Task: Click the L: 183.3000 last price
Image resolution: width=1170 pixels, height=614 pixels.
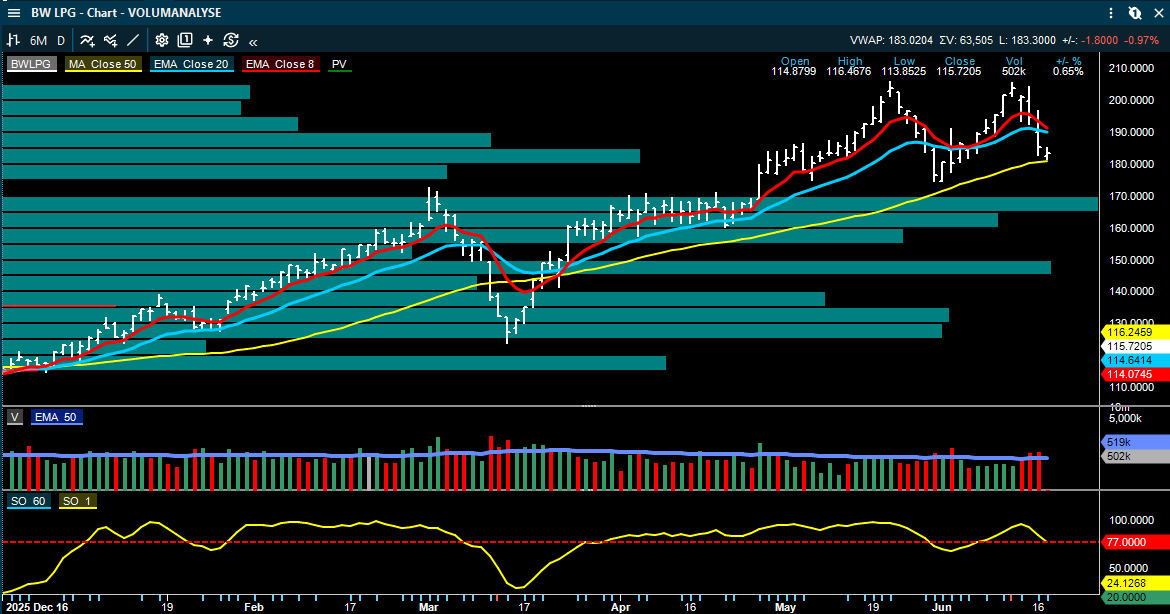Action: pos(1027,40)
